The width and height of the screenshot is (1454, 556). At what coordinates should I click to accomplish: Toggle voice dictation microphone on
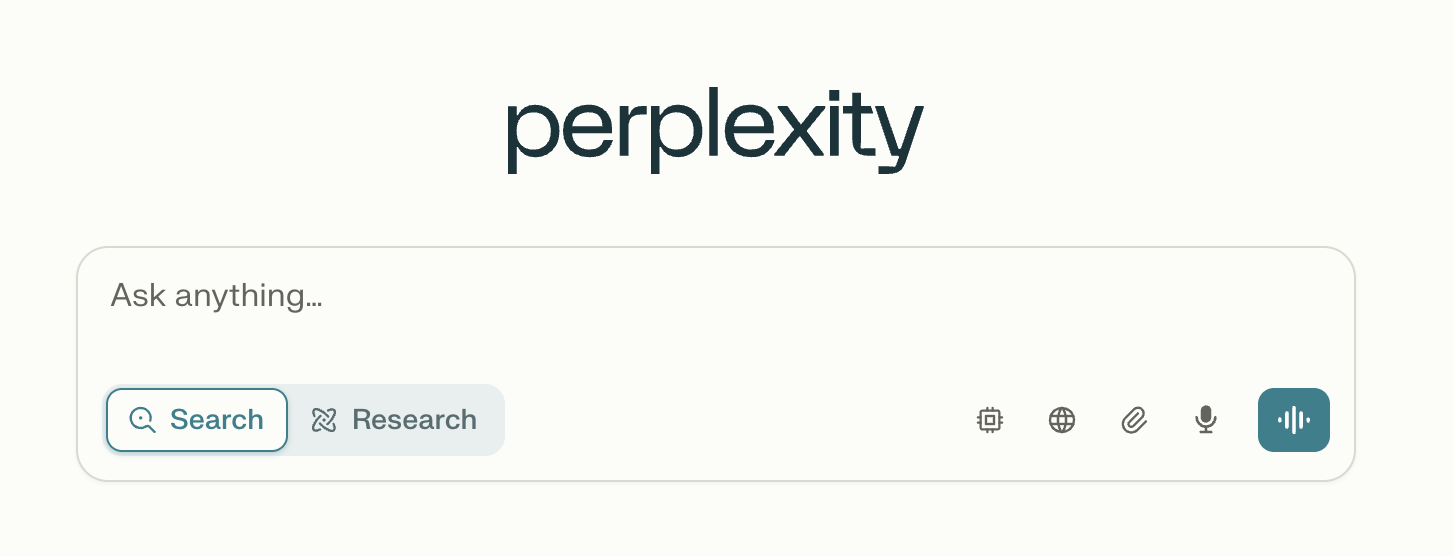click(x=1206, y=420)
